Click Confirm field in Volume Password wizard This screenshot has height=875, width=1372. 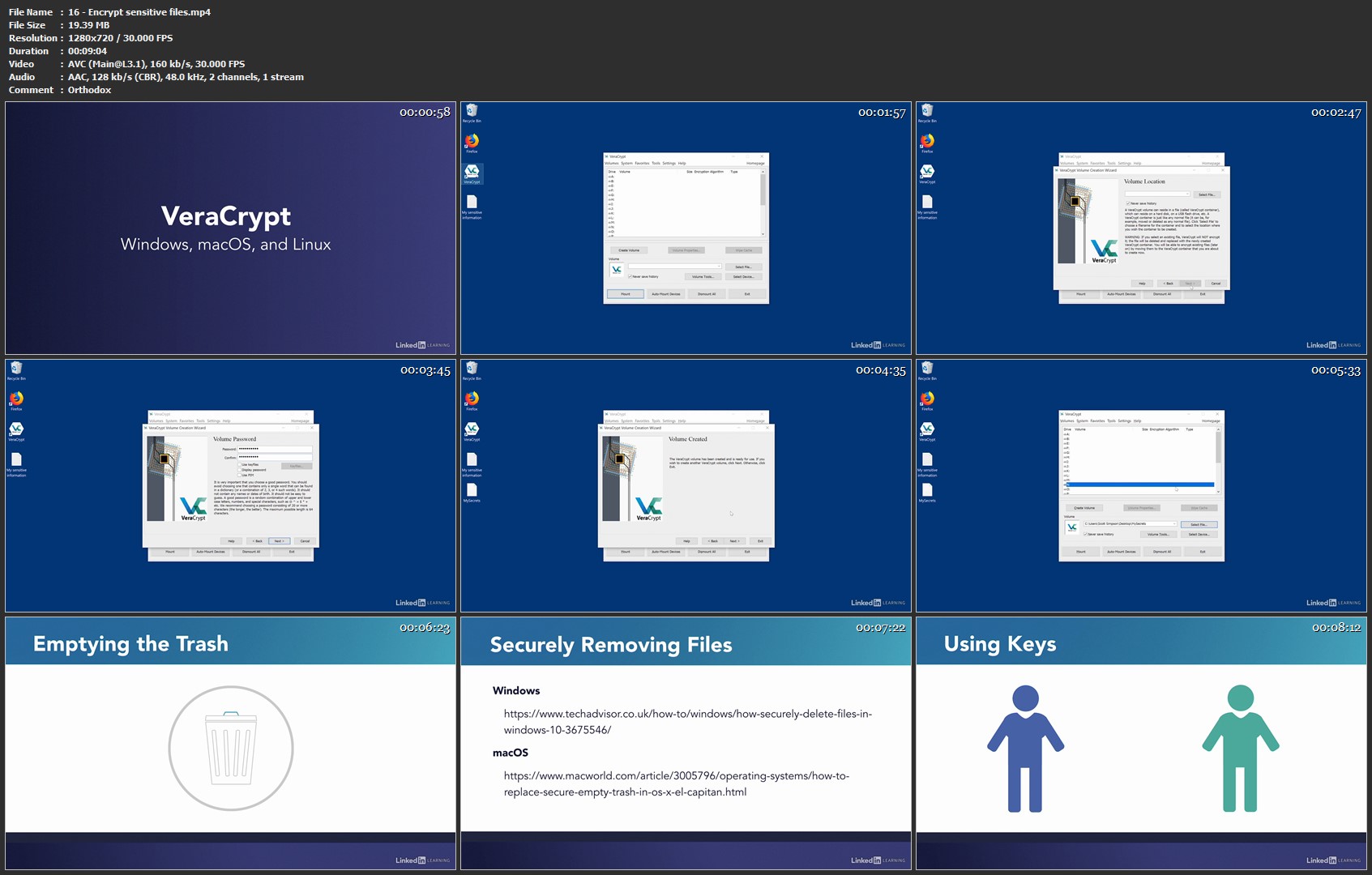pos(275,457)
